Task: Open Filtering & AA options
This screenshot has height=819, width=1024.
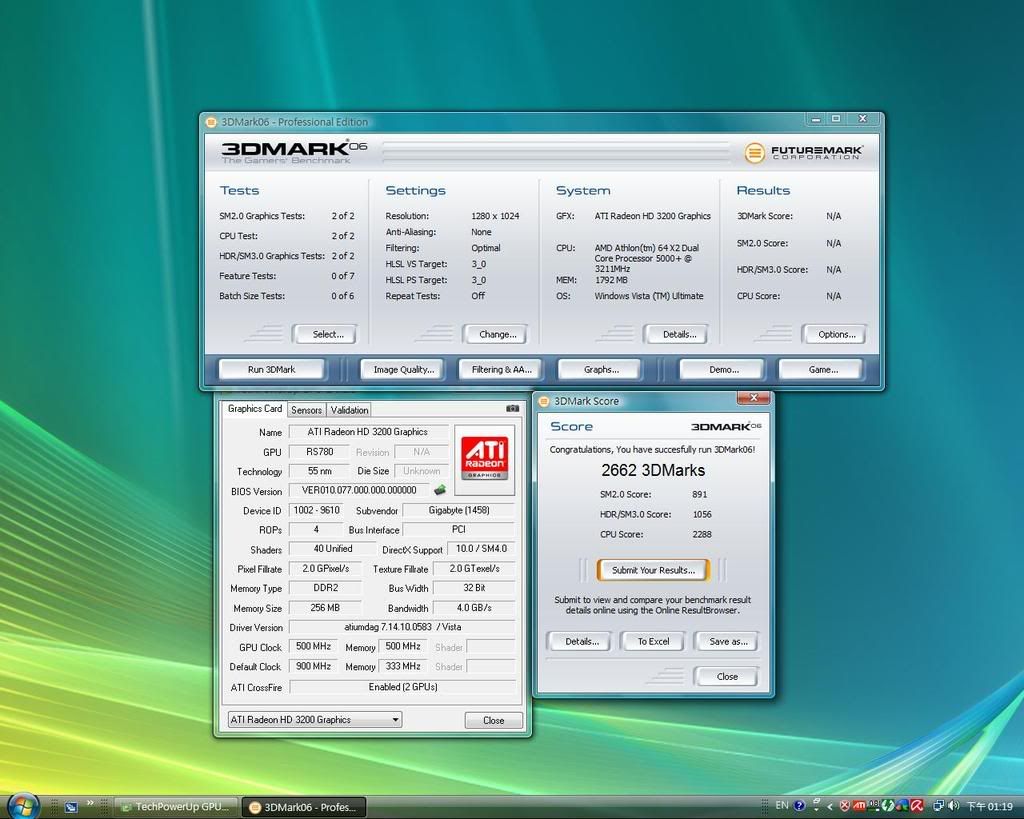Action: click(502, 370)
